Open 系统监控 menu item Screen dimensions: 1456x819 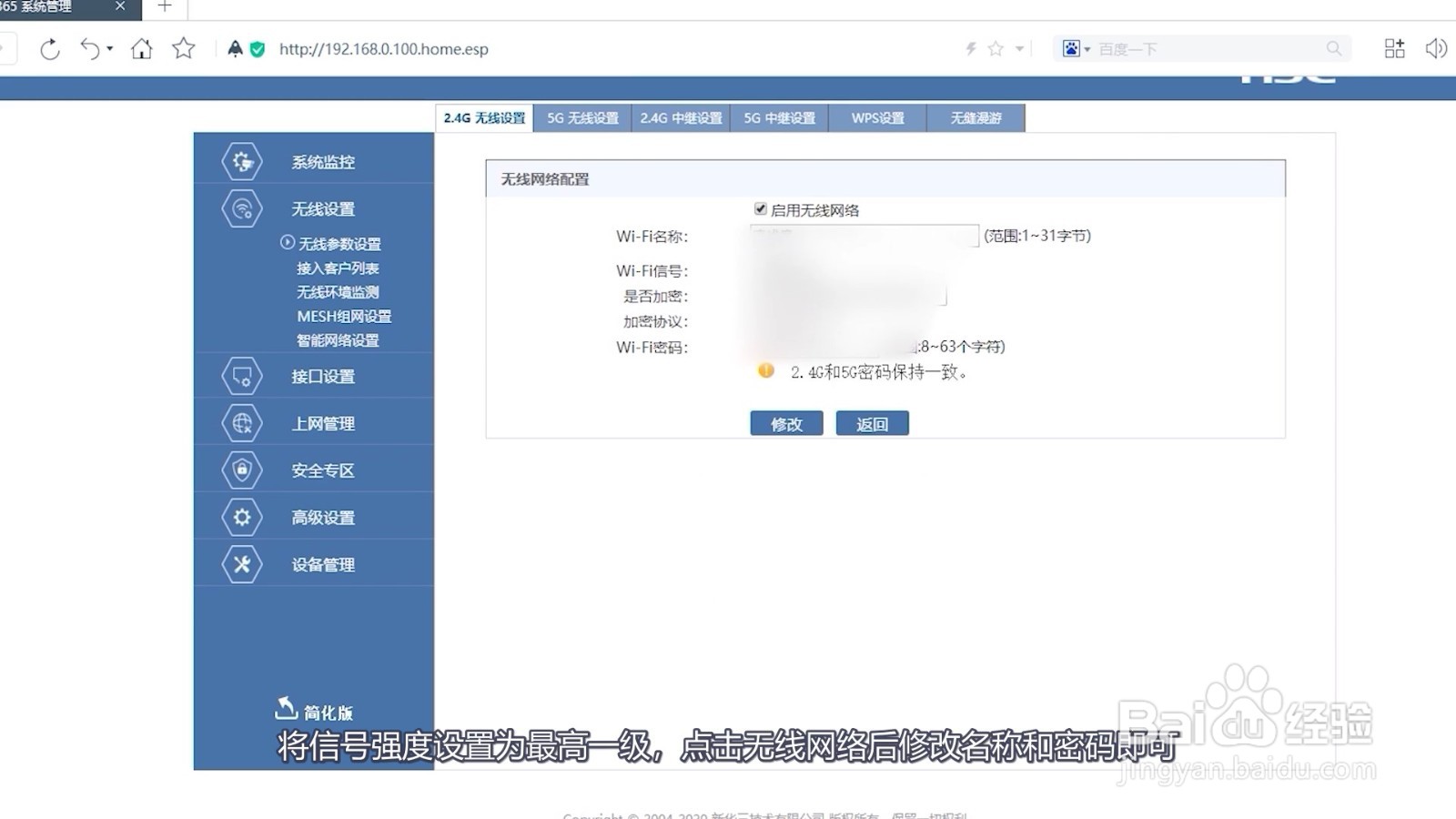[x=323, y=162]
